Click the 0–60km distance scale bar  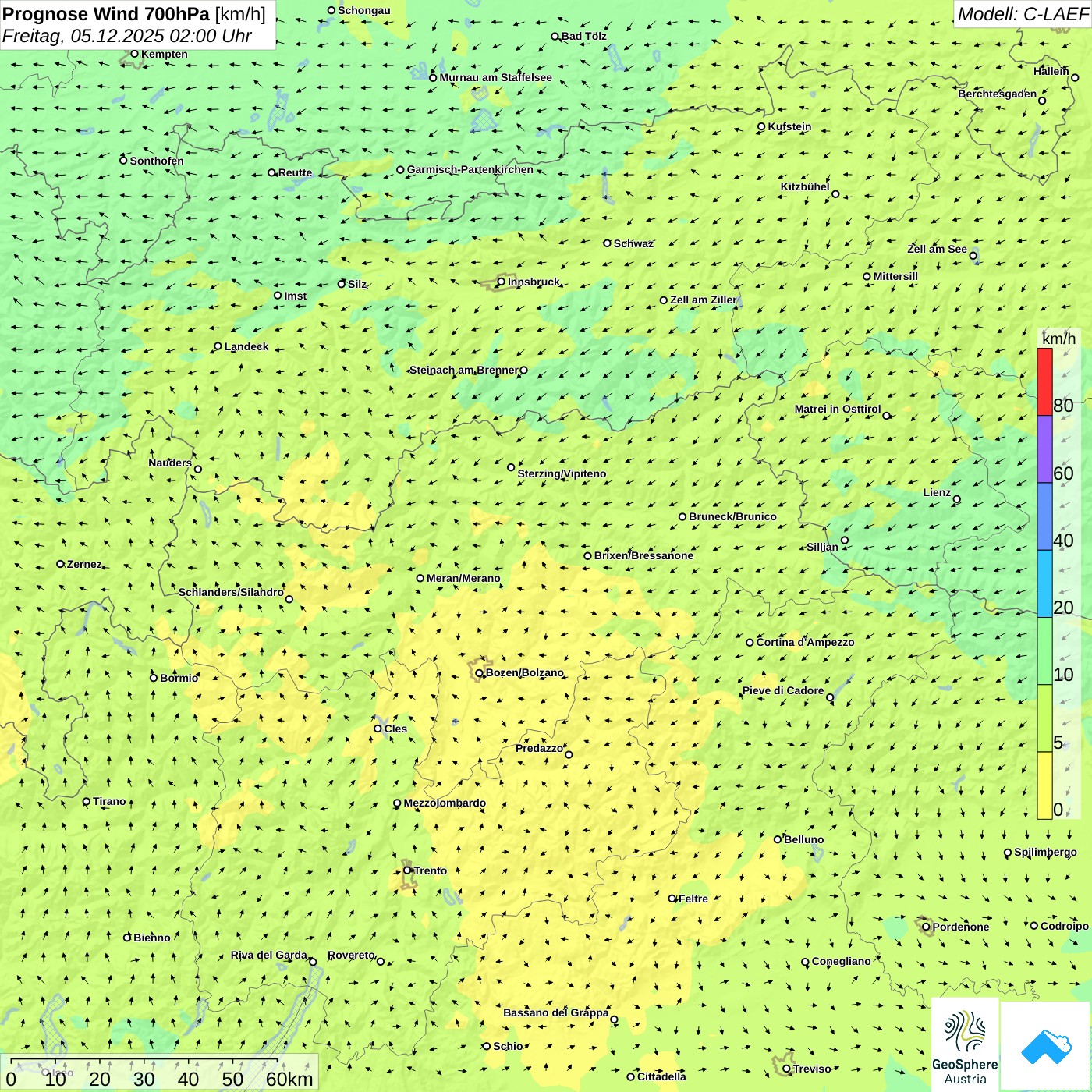click(159, 1072)
